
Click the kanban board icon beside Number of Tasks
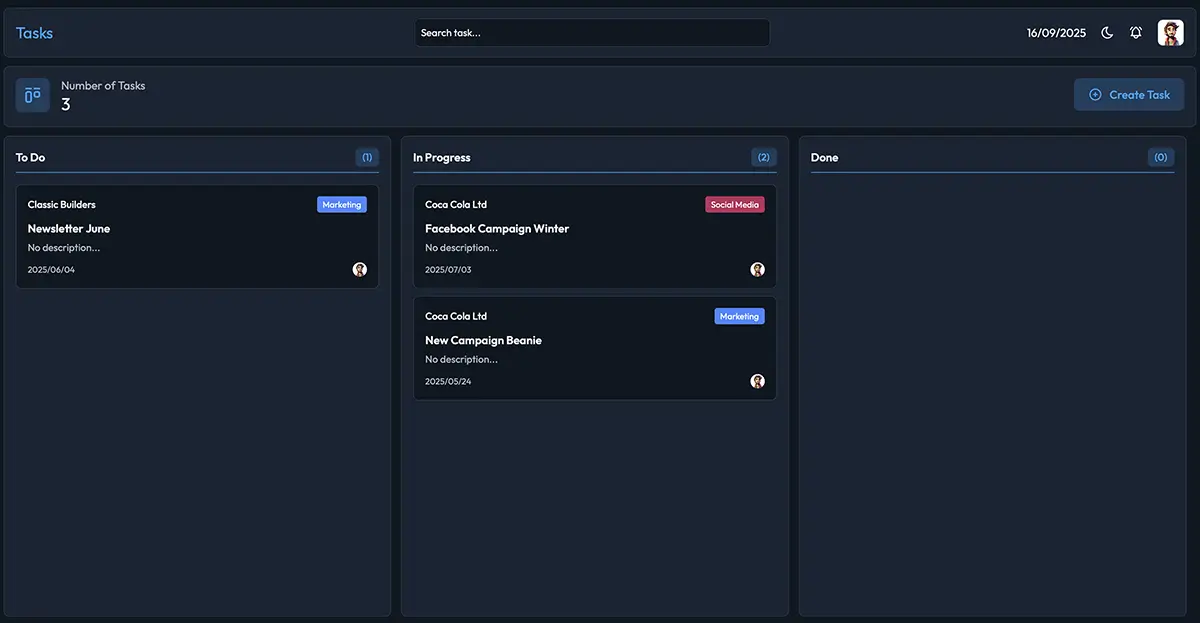(33, 95)
